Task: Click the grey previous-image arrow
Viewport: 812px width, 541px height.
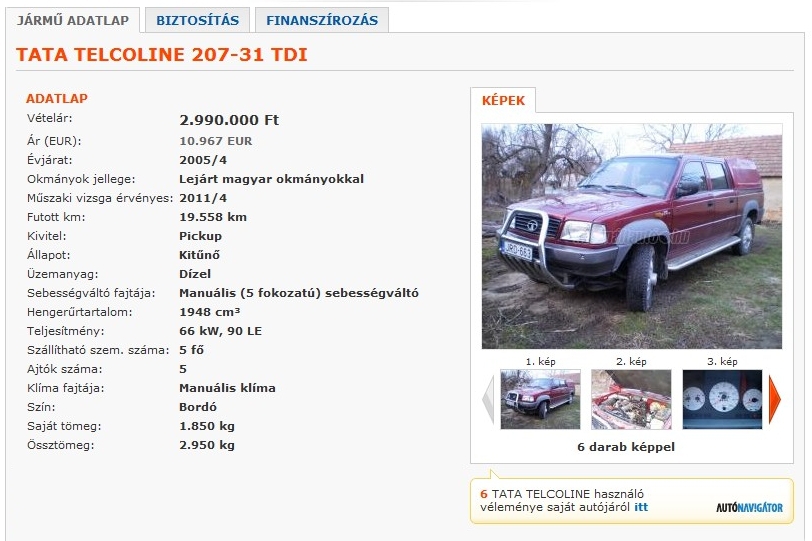Action: 488,399
